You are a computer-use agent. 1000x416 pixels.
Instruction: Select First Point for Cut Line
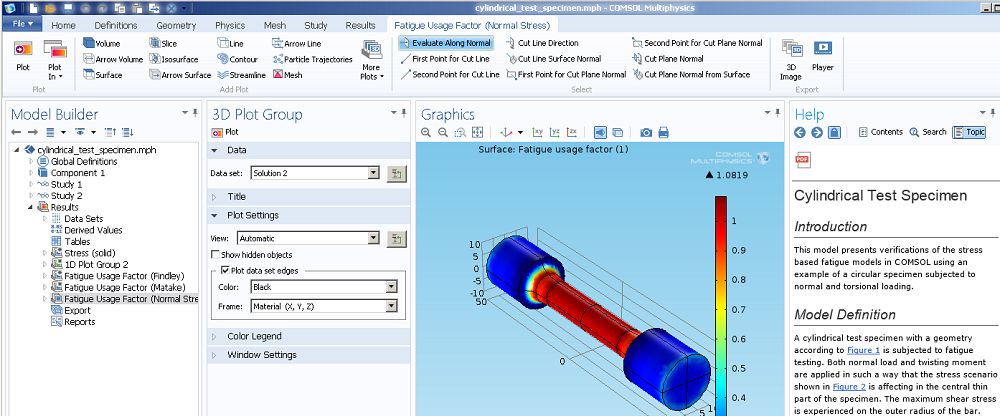tap(445, 59)
